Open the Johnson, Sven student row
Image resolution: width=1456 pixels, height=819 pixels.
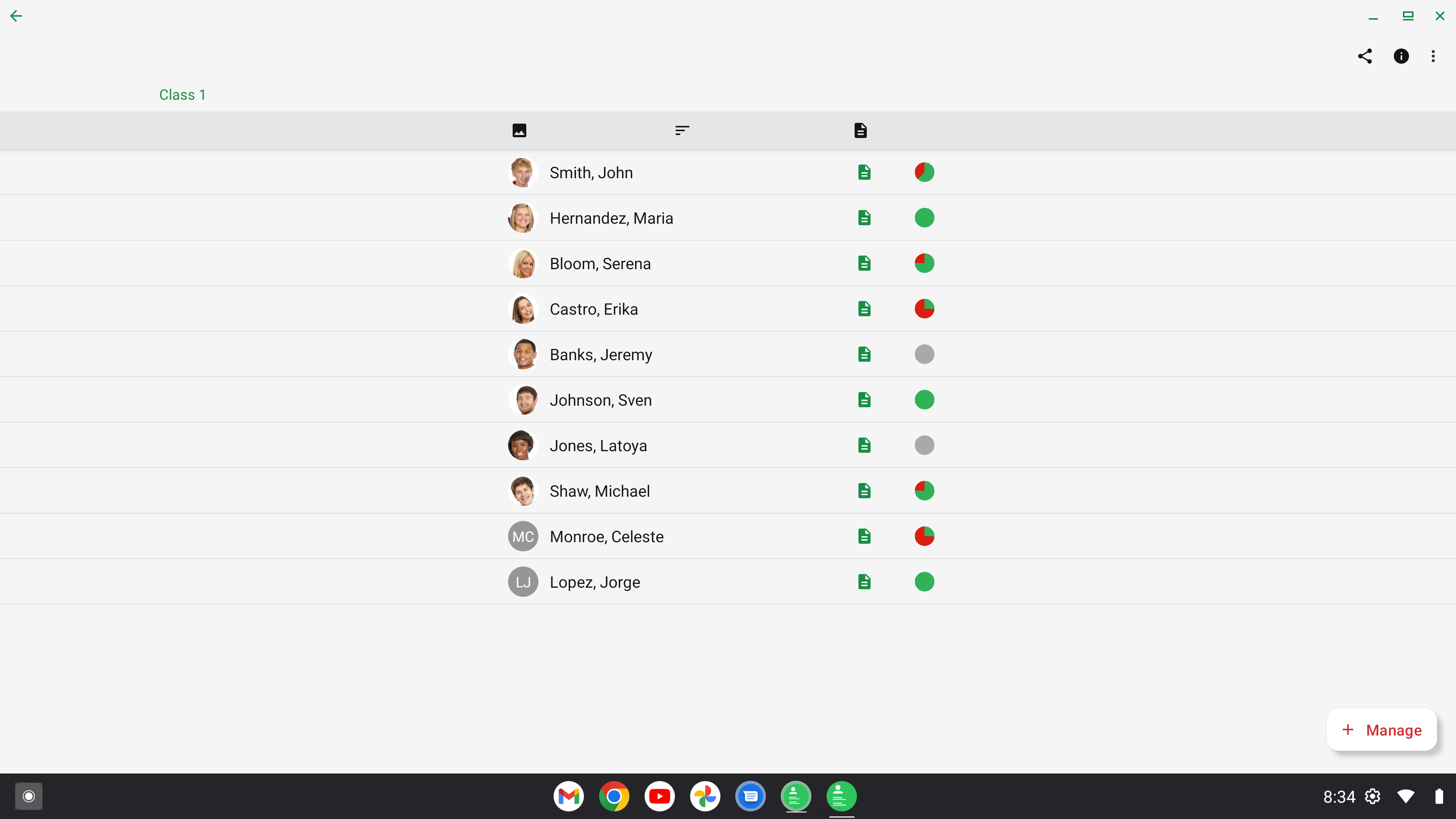(x=728, y=400)
